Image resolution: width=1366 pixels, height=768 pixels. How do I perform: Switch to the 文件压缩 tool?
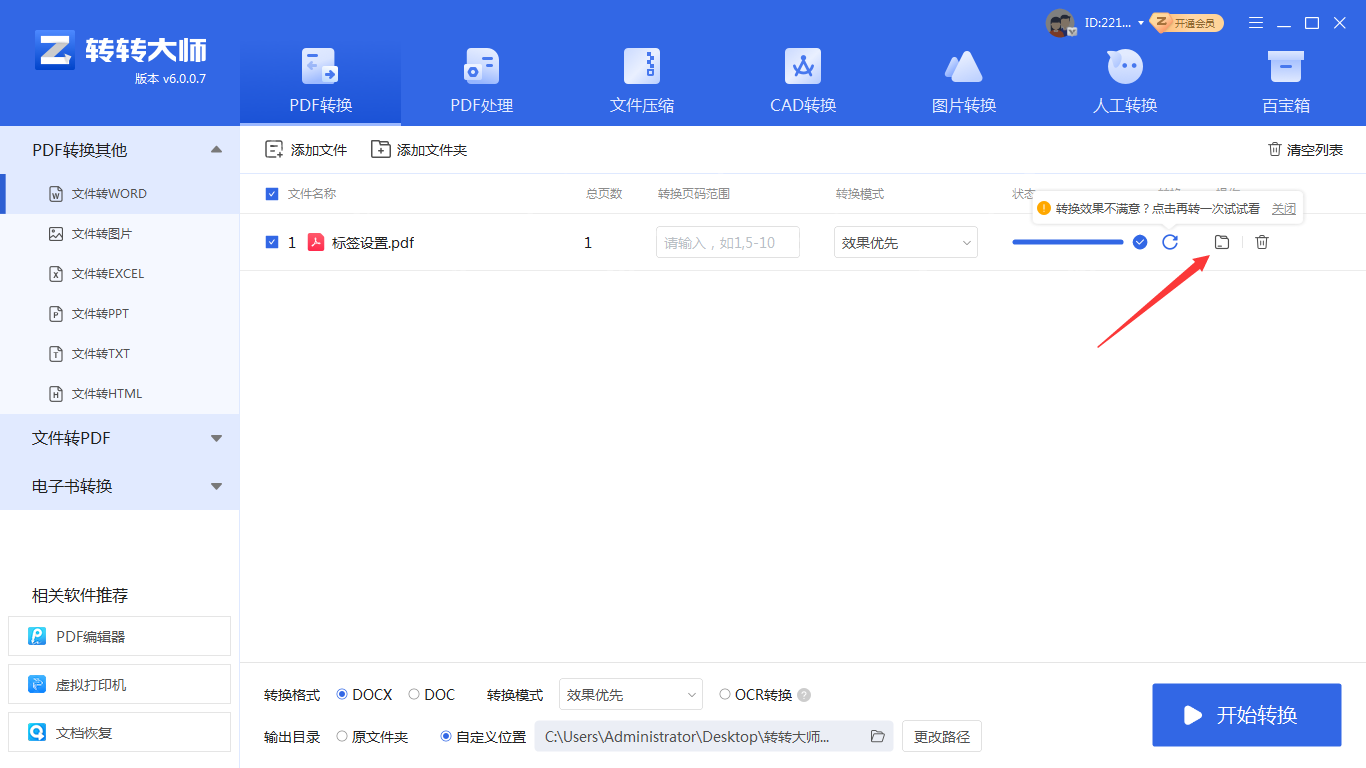[641, 80]
